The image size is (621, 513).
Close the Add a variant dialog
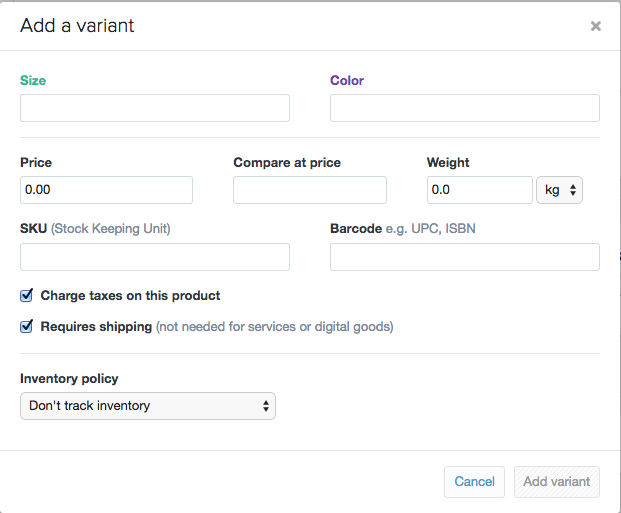(x=596, y=26)
